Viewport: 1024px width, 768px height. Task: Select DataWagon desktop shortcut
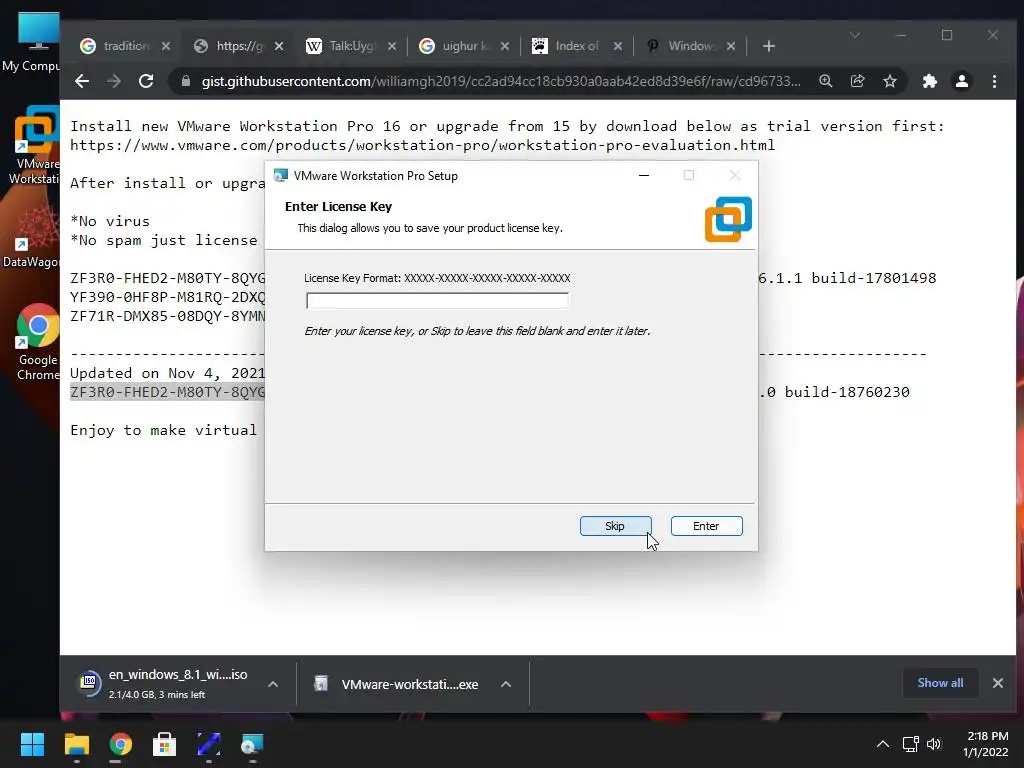click(31, 235)
